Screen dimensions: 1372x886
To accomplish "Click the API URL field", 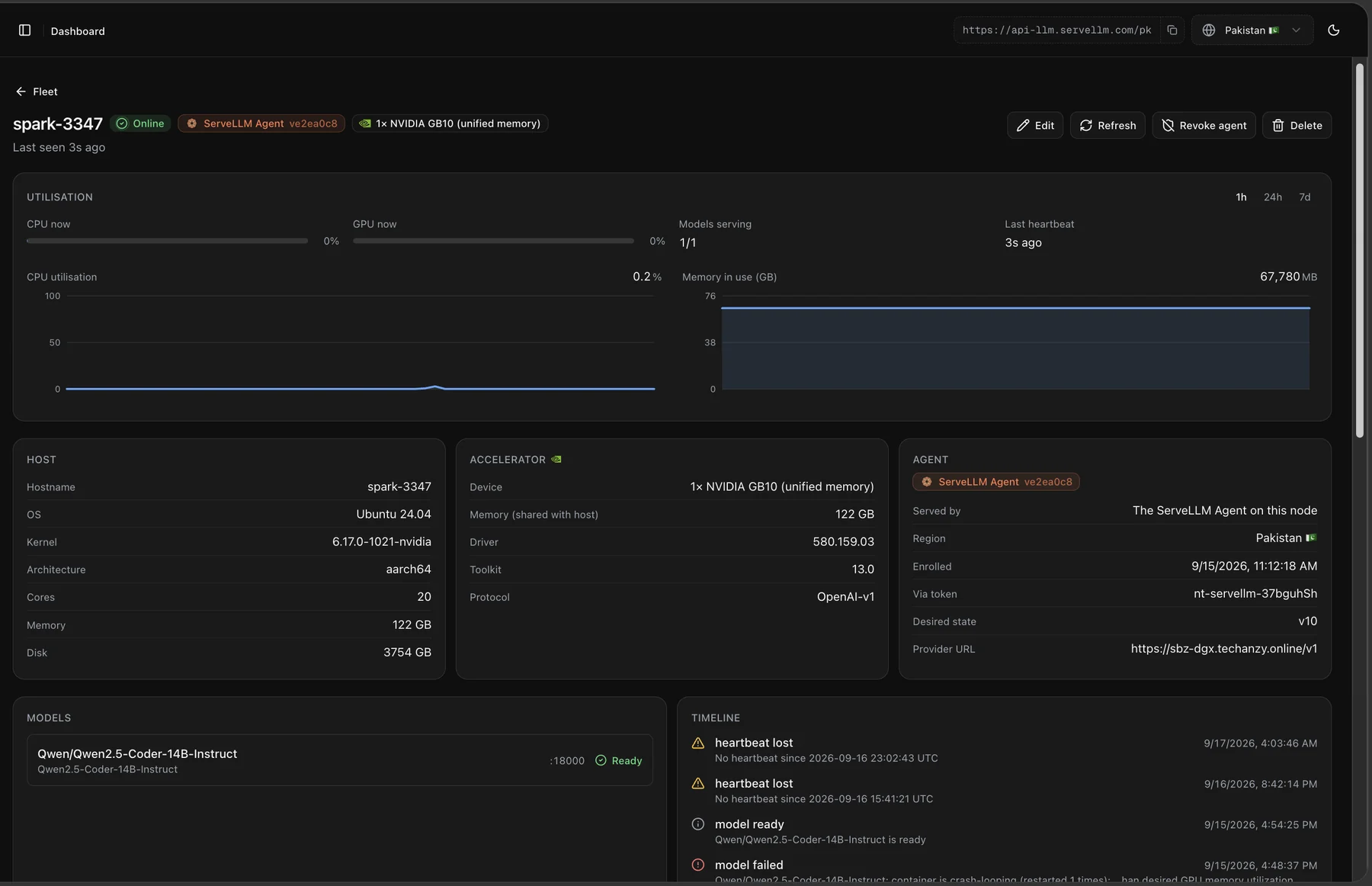I will (1056, 30).
